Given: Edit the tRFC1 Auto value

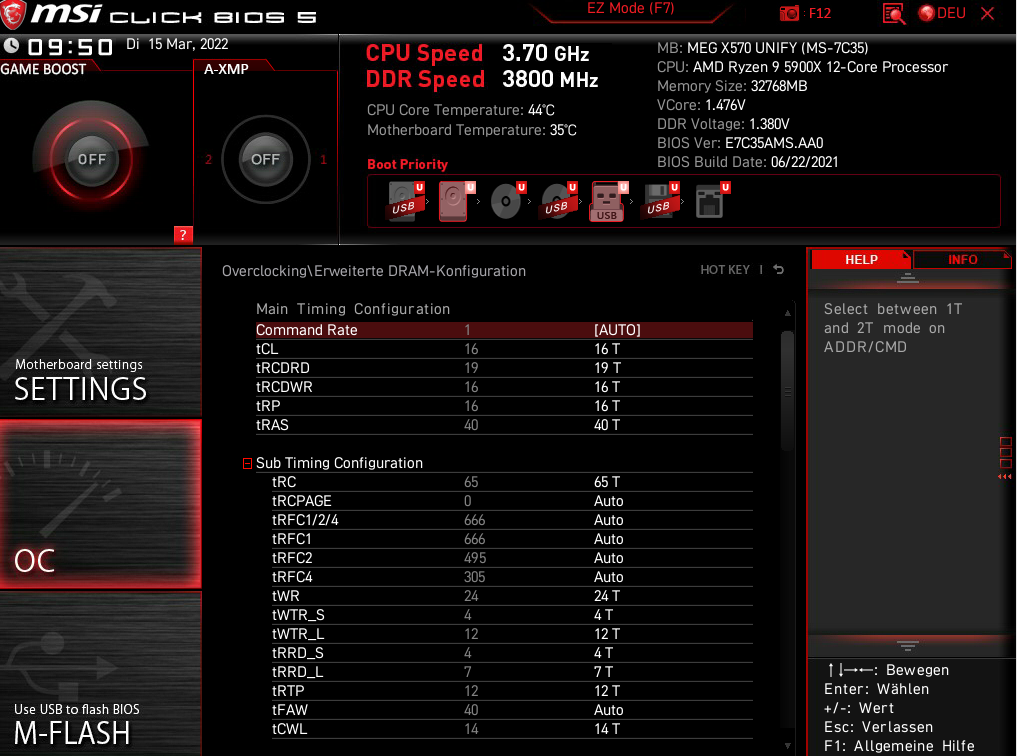Looking at the screenshot, I should [x=608, y=539].
